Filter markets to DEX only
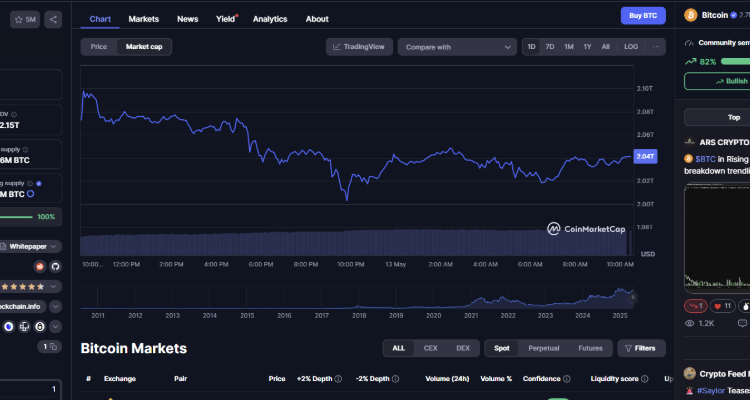 pos(463,348)
